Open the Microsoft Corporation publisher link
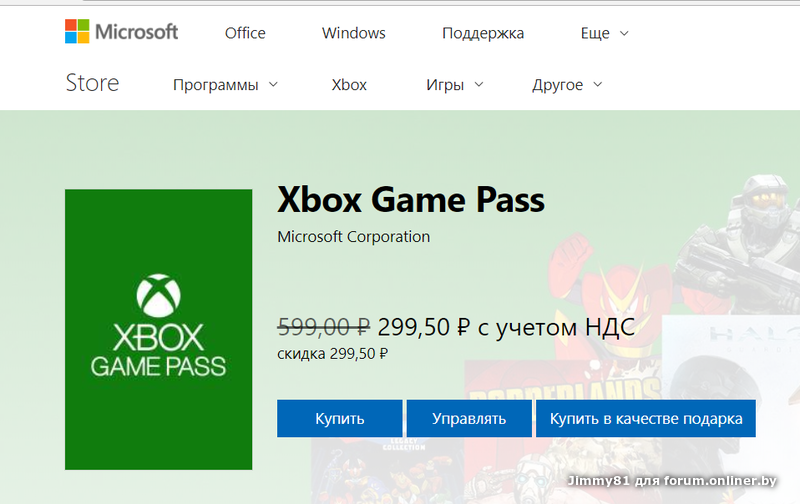Screen dimensions: 800x504 pyautogui.click(x=354, y=237)
